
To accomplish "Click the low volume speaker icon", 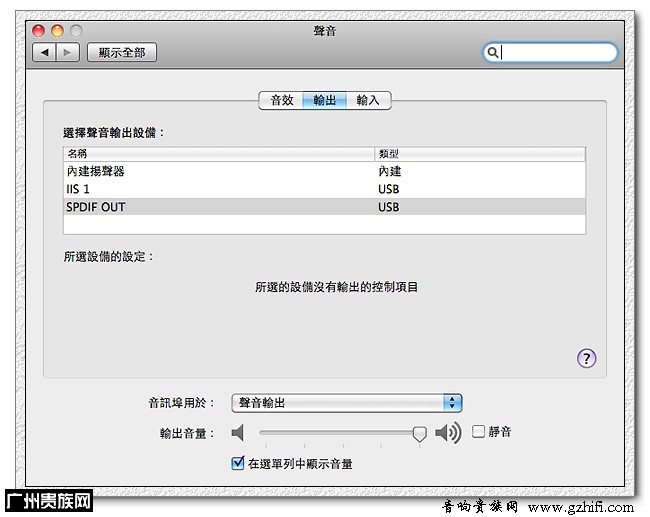I will [x=238, y=433].
